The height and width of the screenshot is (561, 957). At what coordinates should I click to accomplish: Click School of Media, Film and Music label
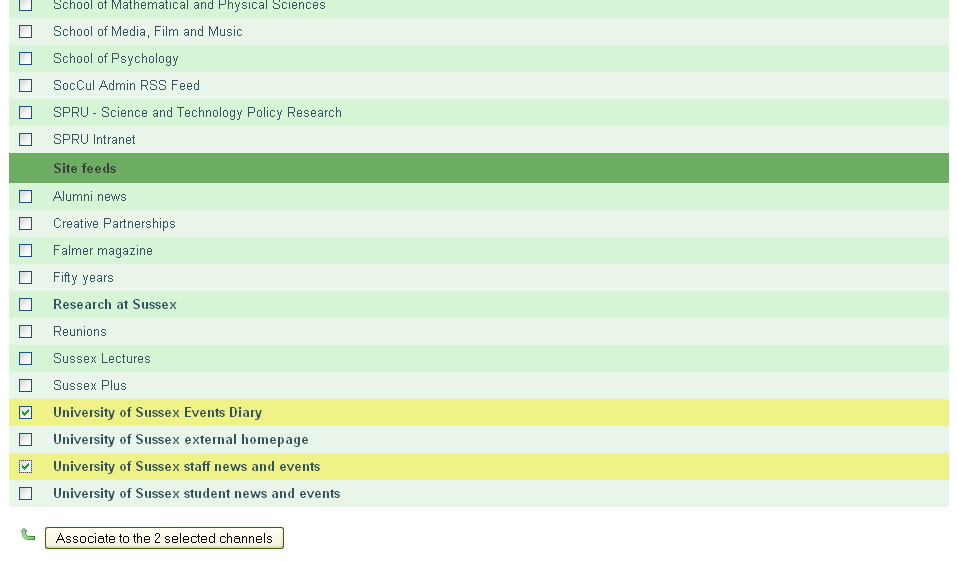(x=148, y=32)
